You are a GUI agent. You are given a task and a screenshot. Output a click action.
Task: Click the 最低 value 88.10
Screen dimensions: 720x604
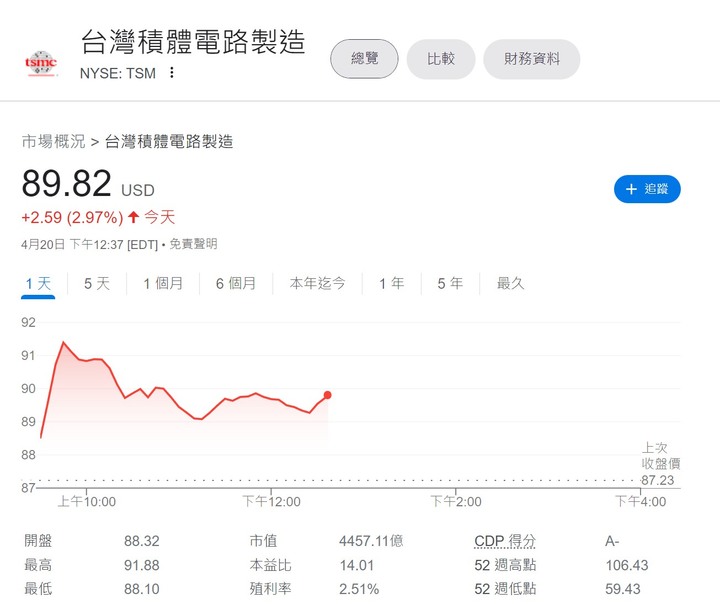pyautogui.click(x=141, y=589)
